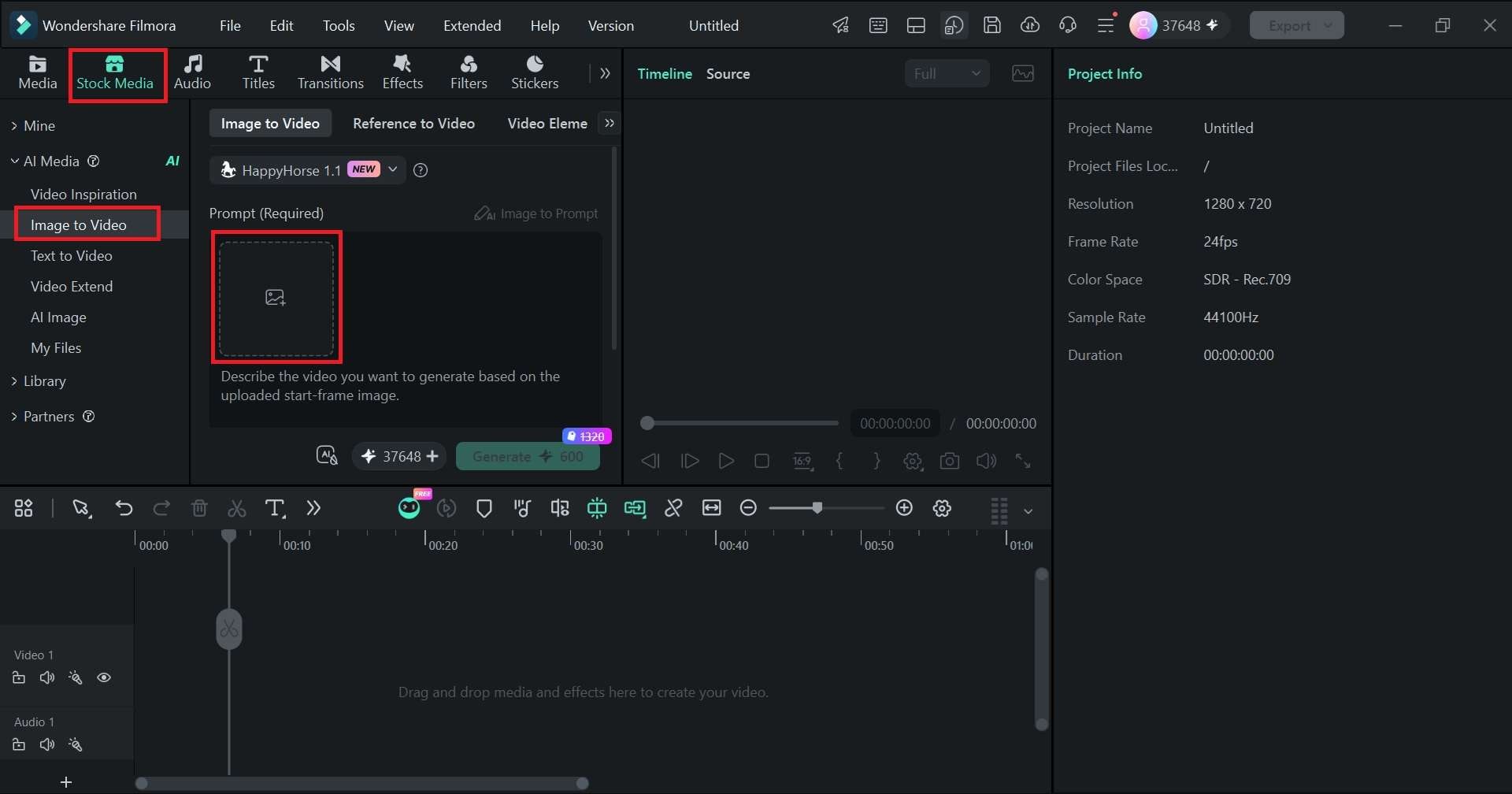Click the split scissors icon
This screenshot has height=794, width=1512.
click(236, 508)
